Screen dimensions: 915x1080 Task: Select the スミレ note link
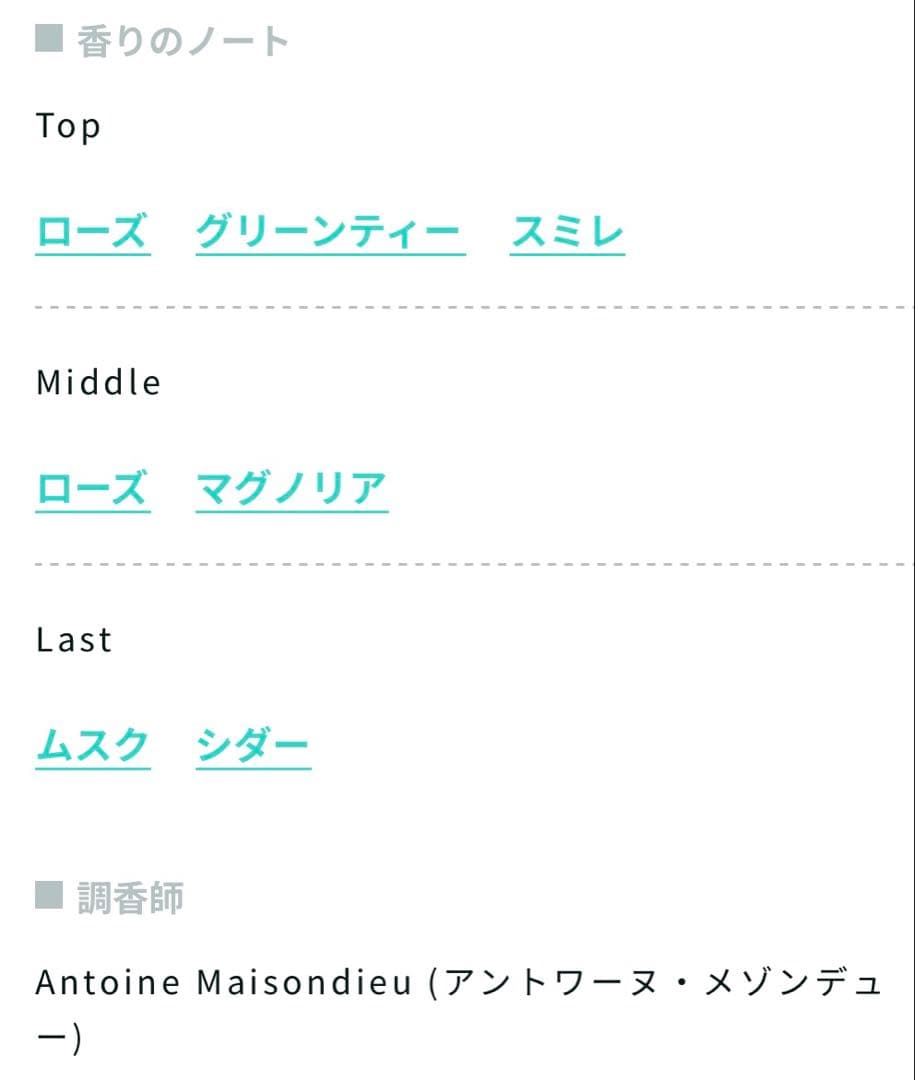[x=567, y=234]
